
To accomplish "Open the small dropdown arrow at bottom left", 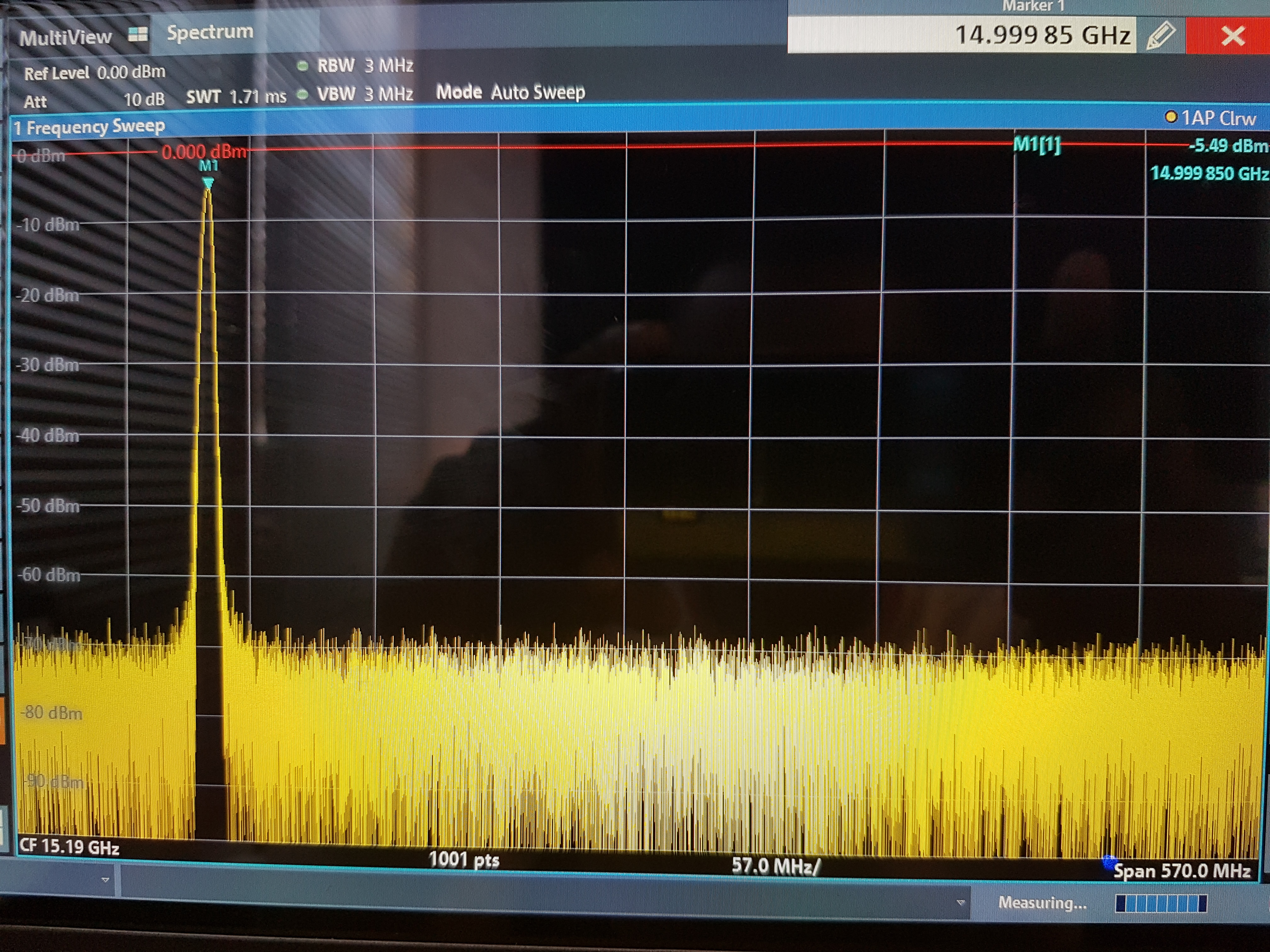I will [x=105, y=879].
